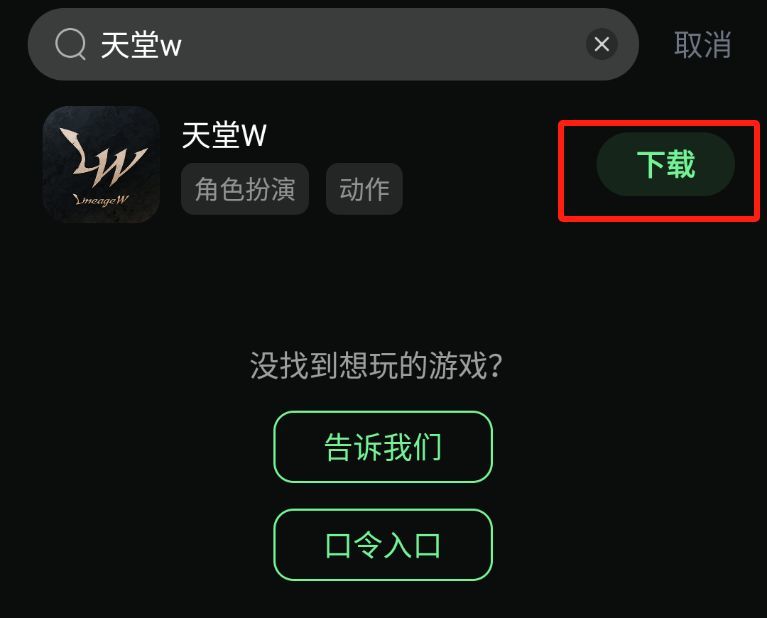Click the magnifier search icon

tap(71, 44)
